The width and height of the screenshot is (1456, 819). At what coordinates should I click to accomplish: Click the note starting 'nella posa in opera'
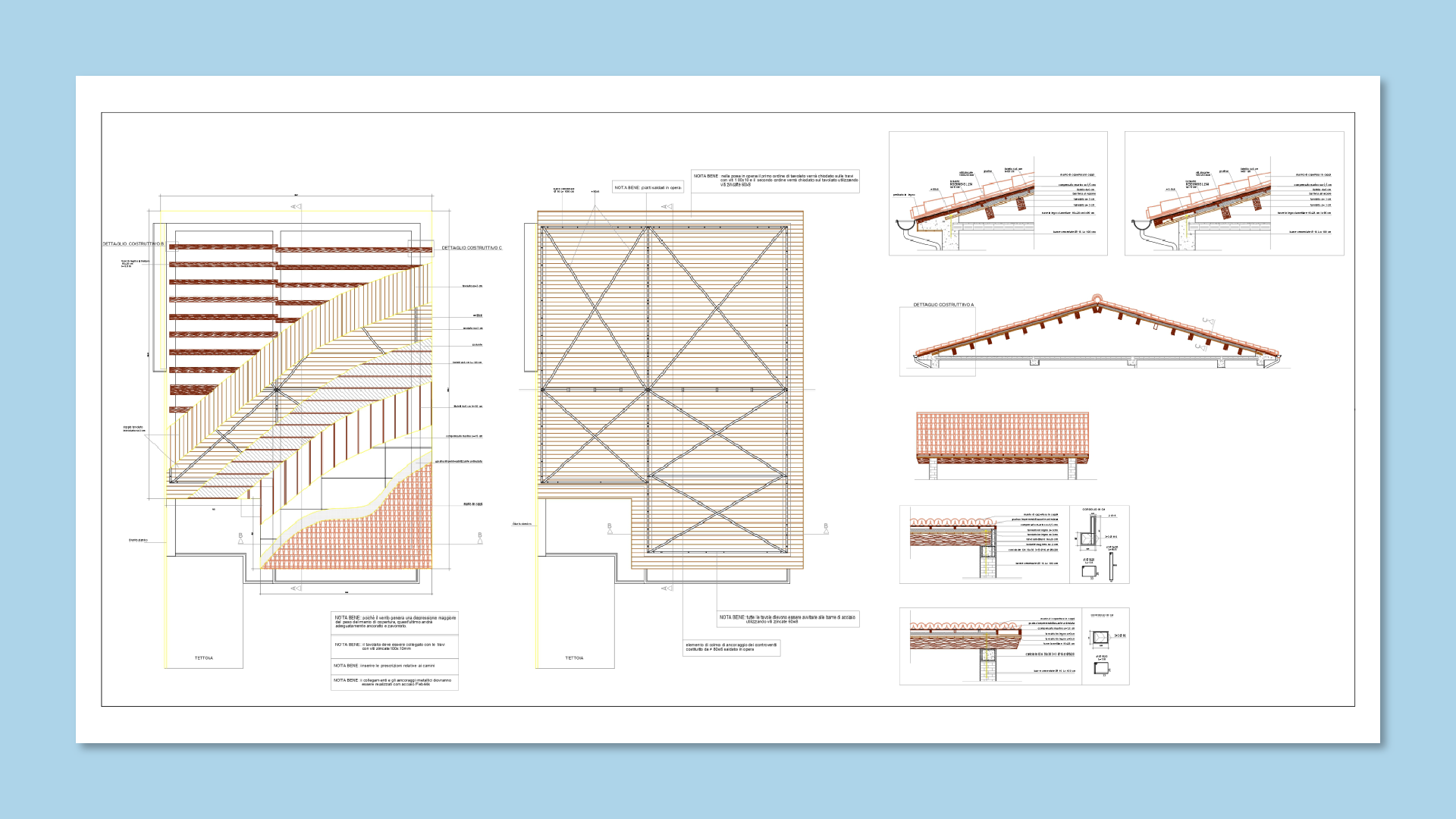pyautogui.click(x=775, y=181)
